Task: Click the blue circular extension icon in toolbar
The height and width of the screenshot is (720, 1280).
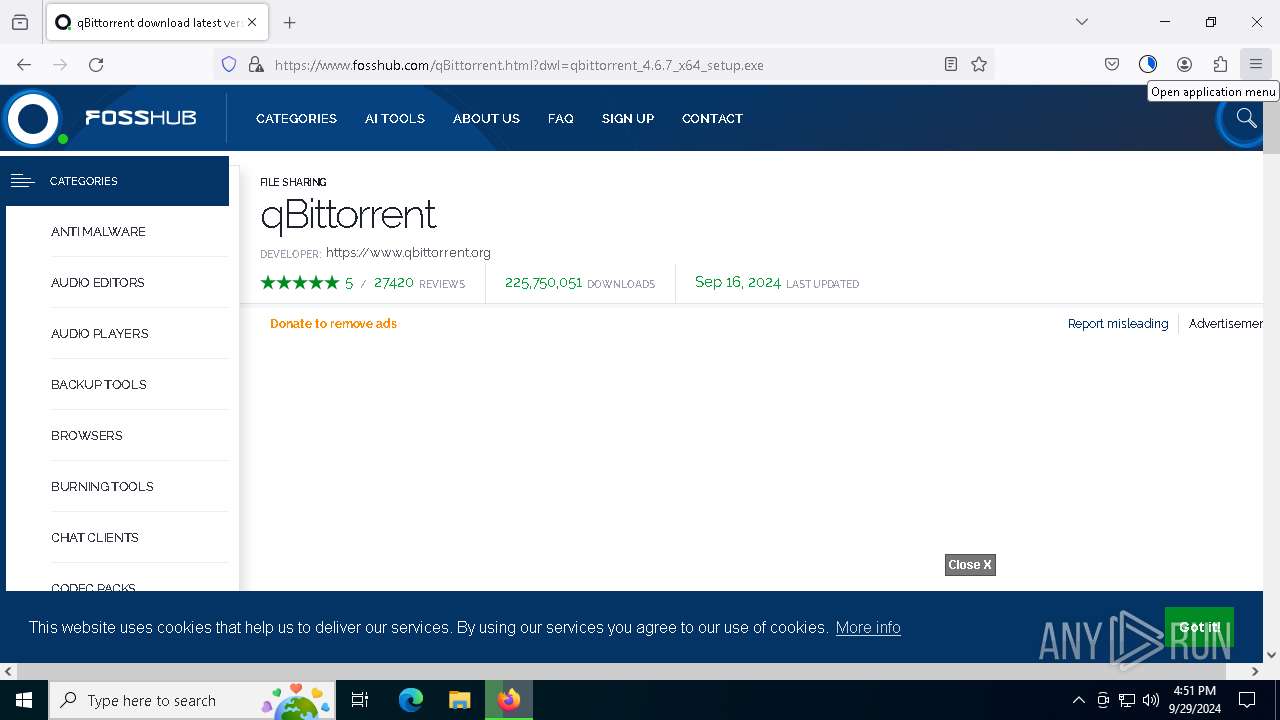Action: pyautogui.click(x=1148, y=65)
